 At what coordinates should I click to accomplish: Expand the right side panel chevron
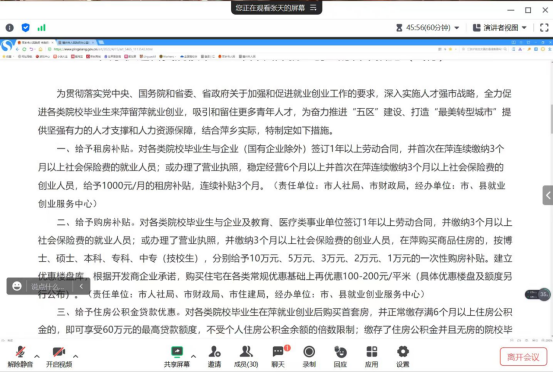548,195
